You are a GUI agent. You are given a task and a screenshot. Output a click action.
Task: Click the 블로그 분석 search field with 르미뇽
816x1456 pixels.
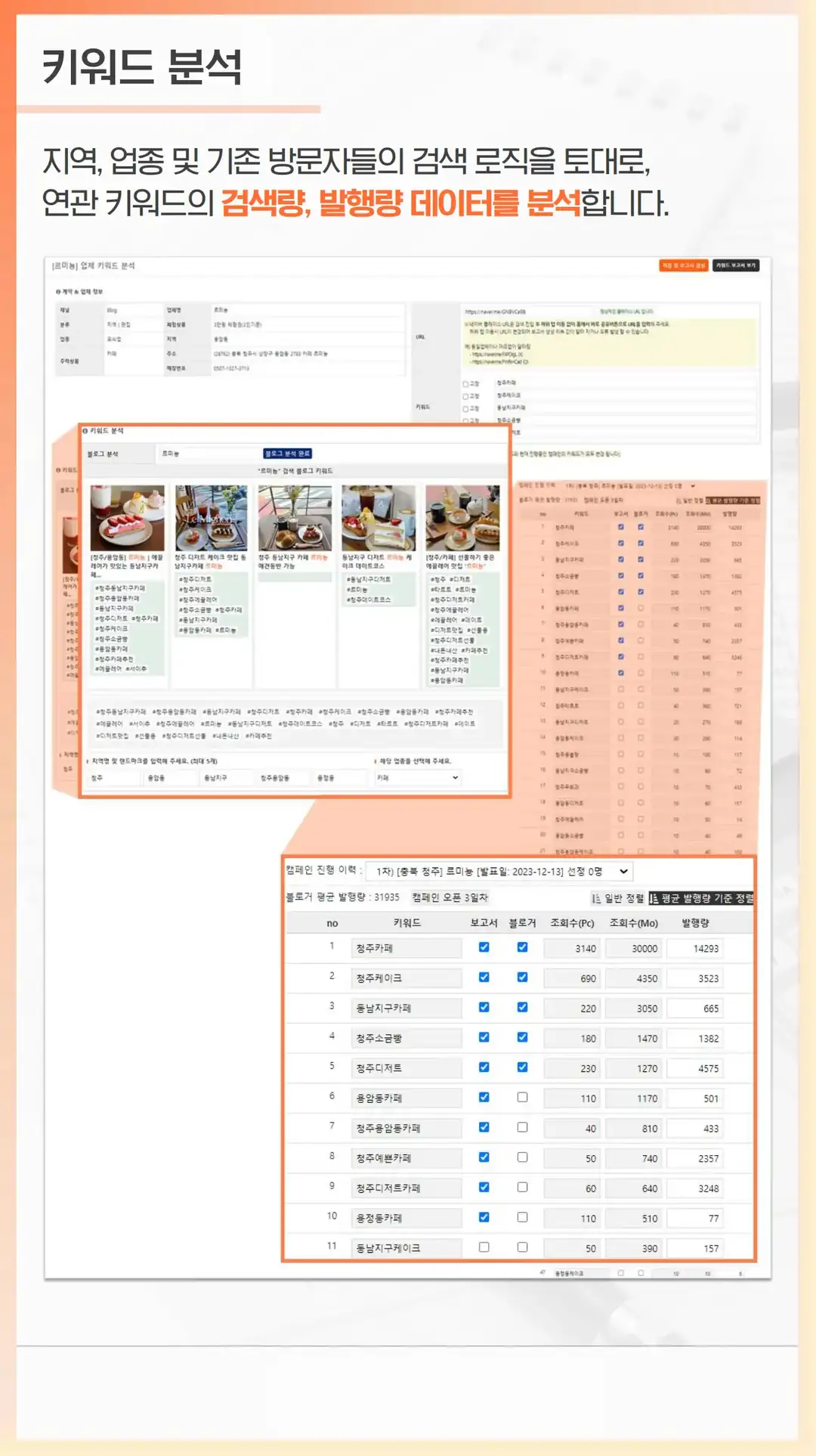[x=208, y=454]
